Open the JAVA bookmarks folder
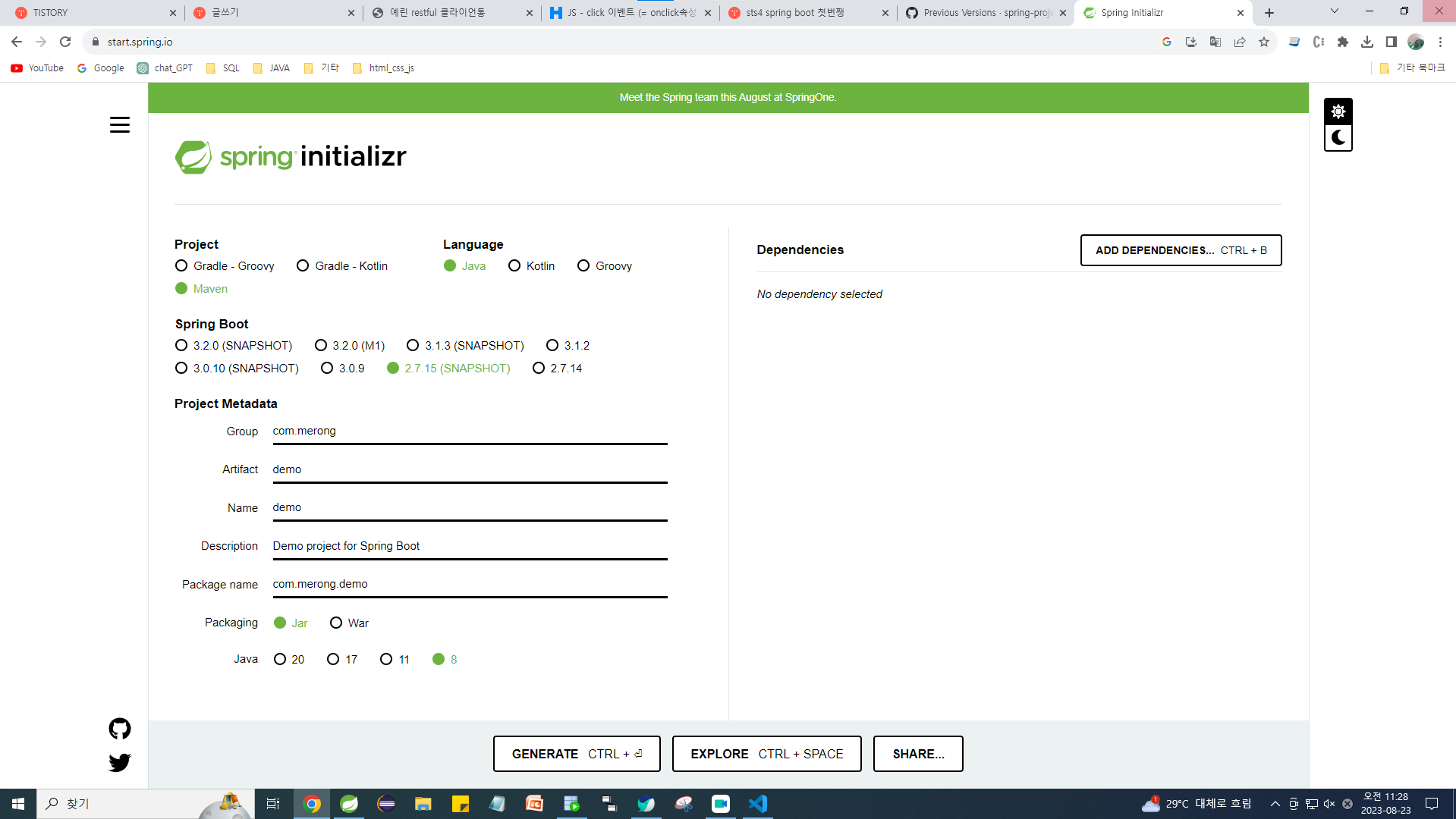 point(272,68)
